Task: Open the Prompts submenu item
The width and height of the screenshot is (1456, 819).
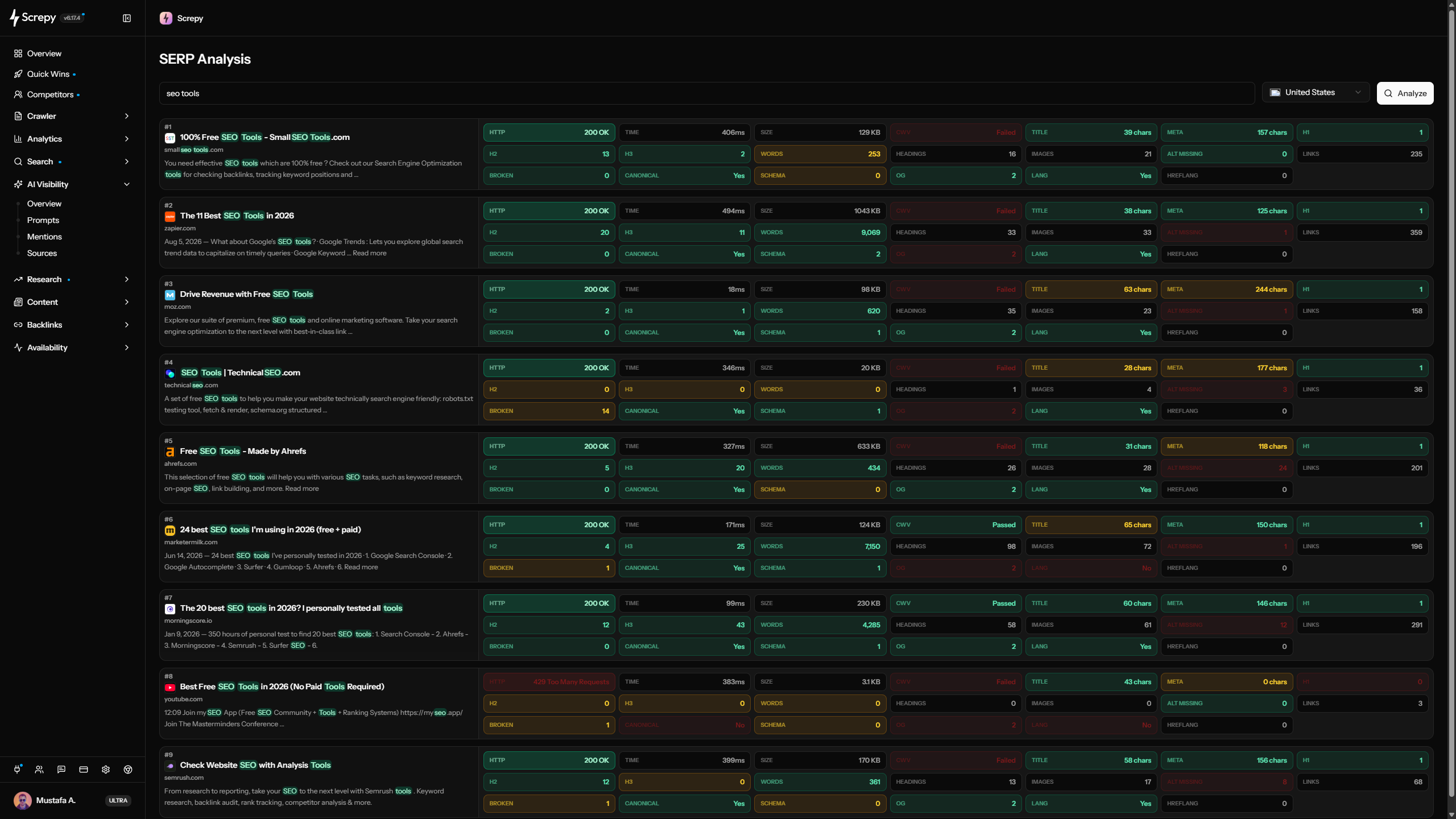Action: [43, 220]
